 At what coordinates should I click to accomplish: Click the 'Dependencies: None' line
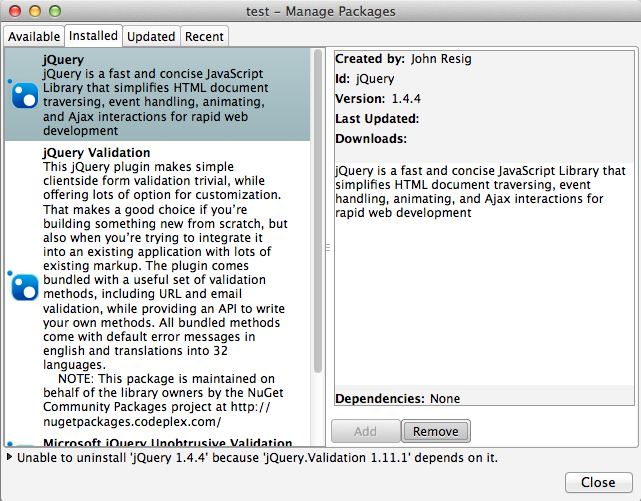tap(397, 398)
